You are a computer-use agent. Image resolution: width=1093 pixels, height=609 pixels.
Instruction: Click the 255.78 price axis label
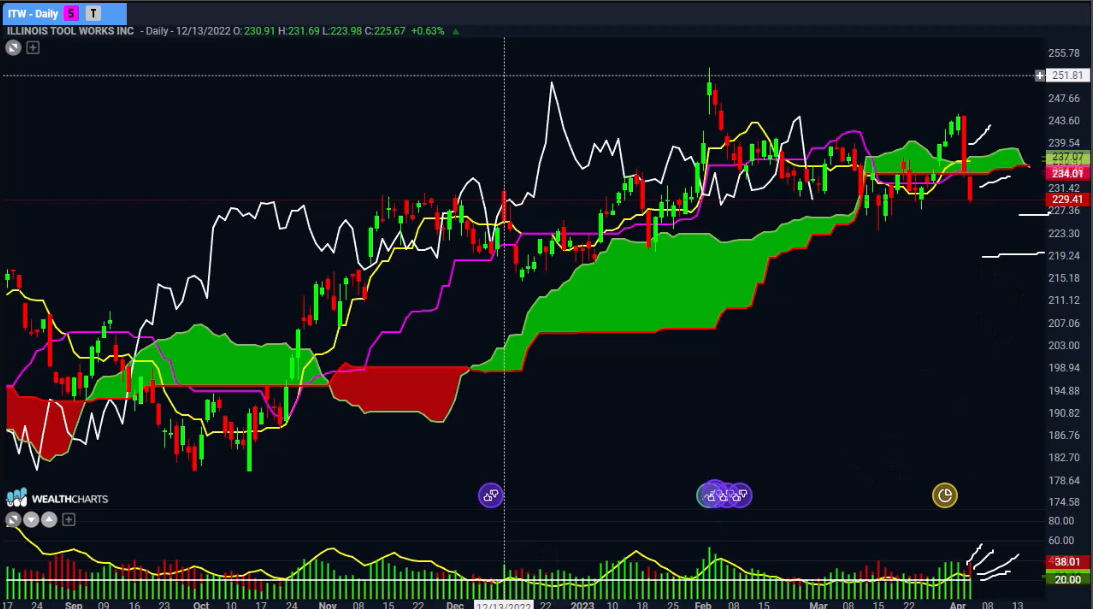click(x=1064, y=53)
